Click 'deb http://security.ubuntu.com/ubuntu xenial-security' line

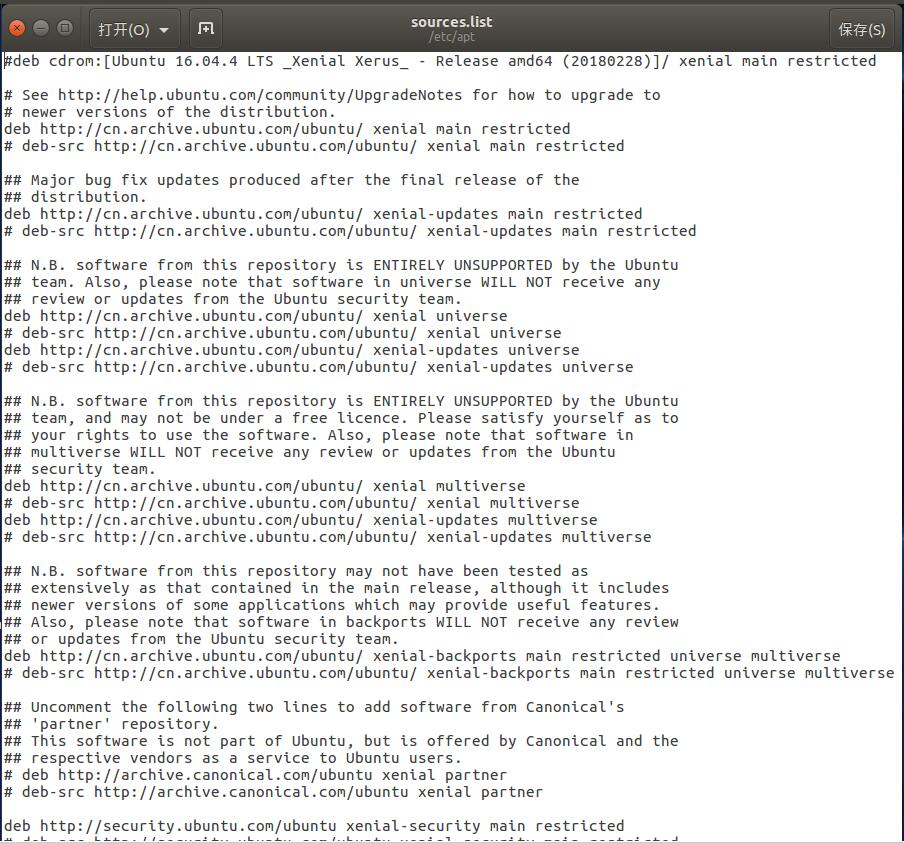314,826
